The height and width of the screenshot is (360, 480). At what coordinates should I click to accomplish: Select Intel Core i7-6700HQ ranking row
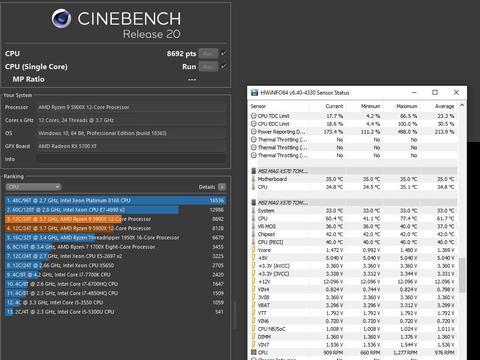[x=115, y=284]
